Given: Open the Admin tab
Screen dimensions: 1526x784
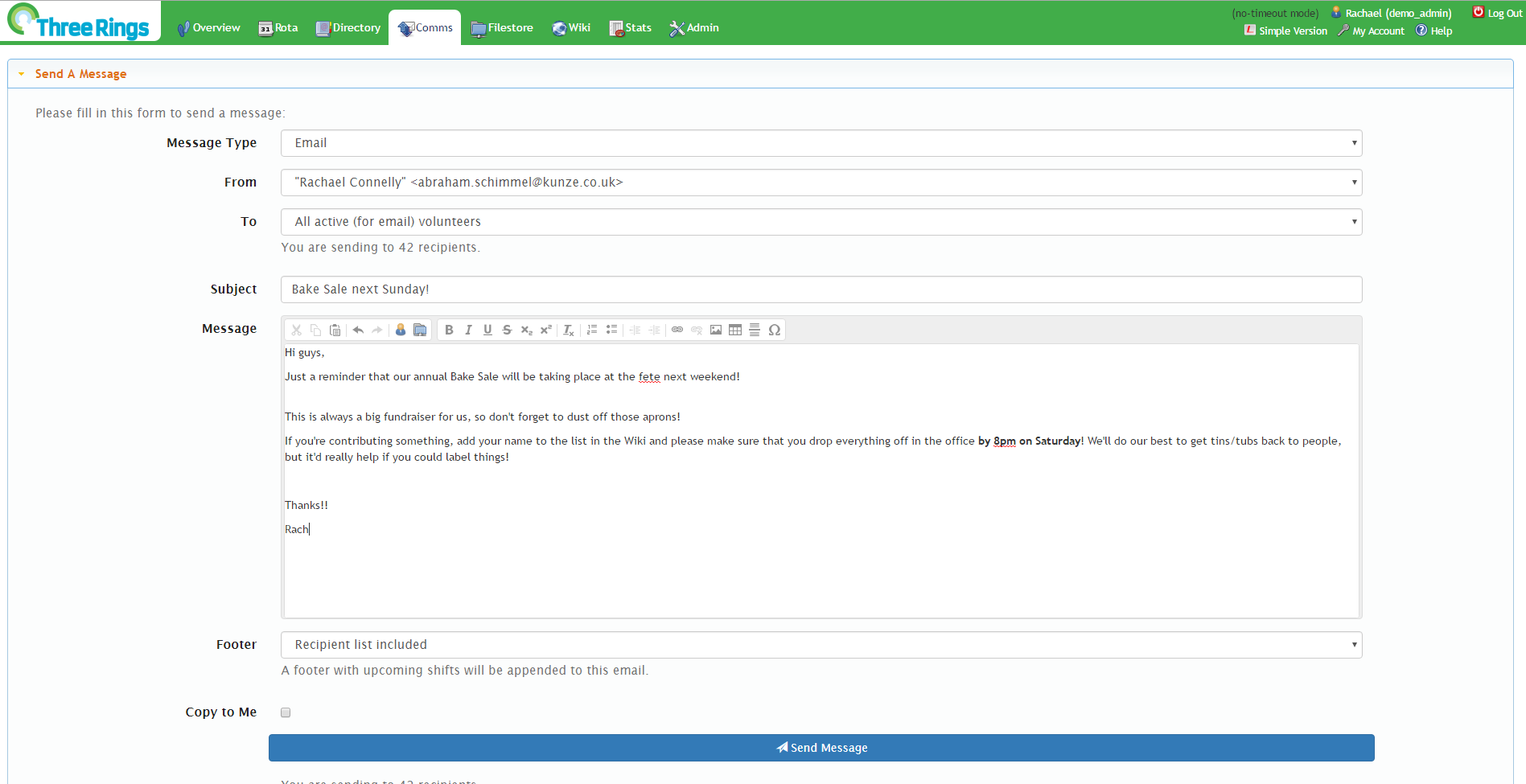Looking at the screenshot, I should [x=694, y=28].
